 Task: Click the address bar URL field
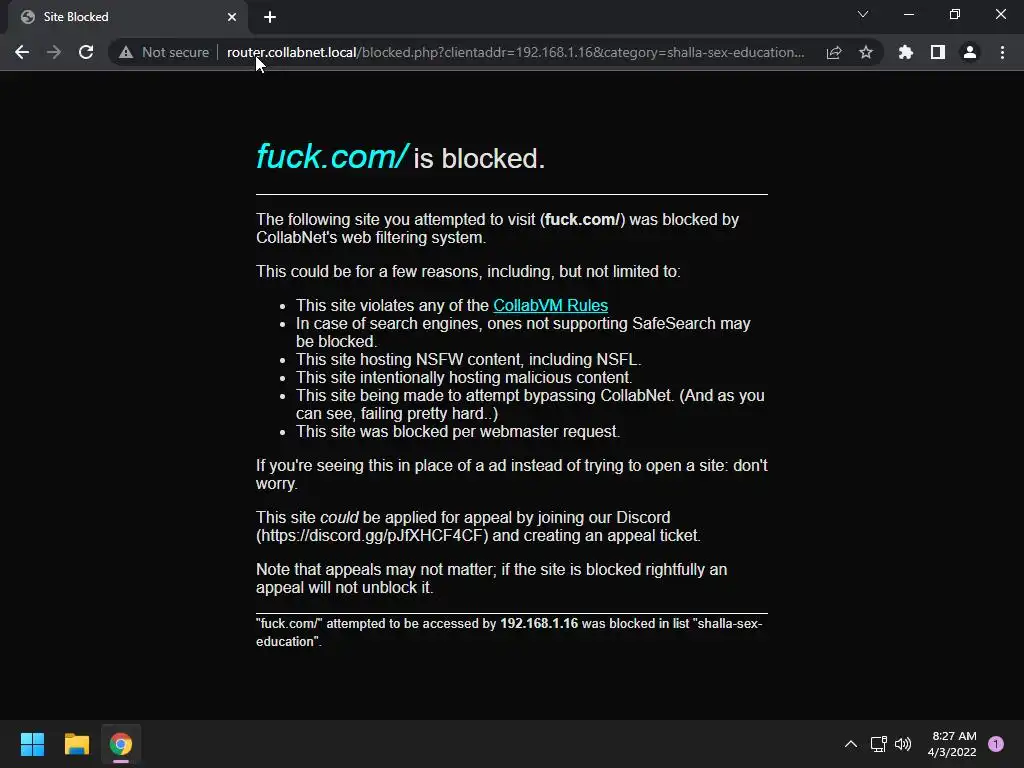point(516,52)
